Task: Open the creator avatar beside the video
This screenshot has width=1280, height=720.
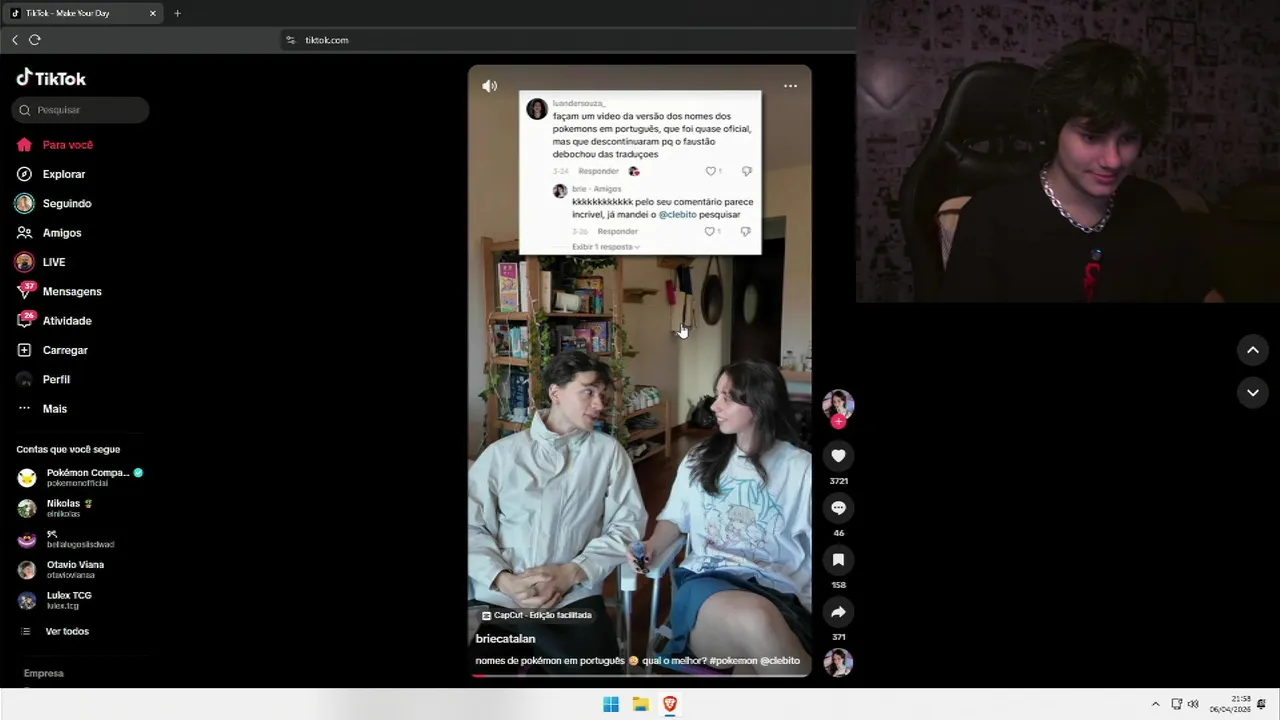Action: click(x=838, y=404)
